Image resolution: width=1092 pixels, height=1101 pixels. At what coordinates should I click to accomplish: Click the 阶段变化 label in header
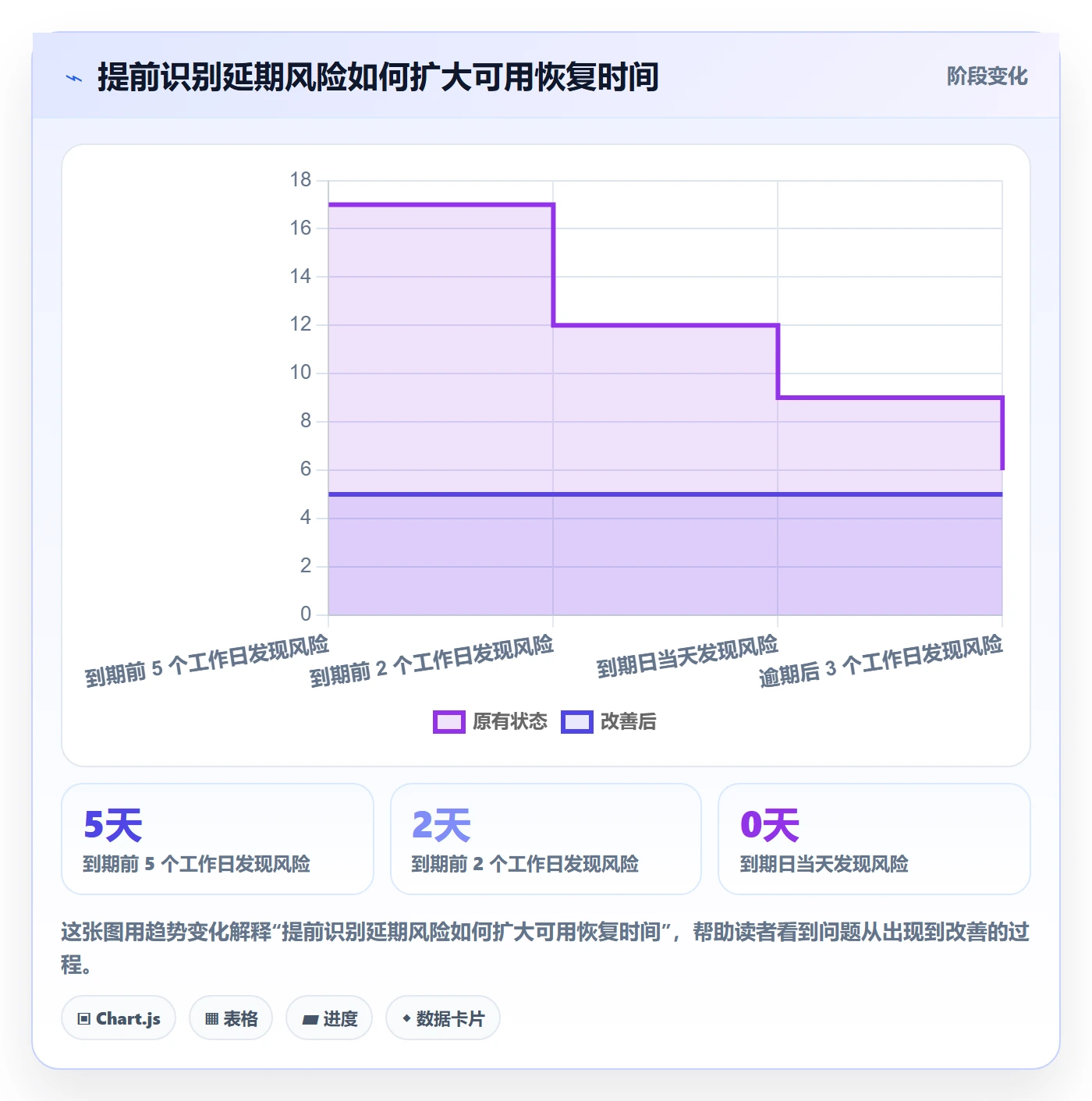(987, 76)
